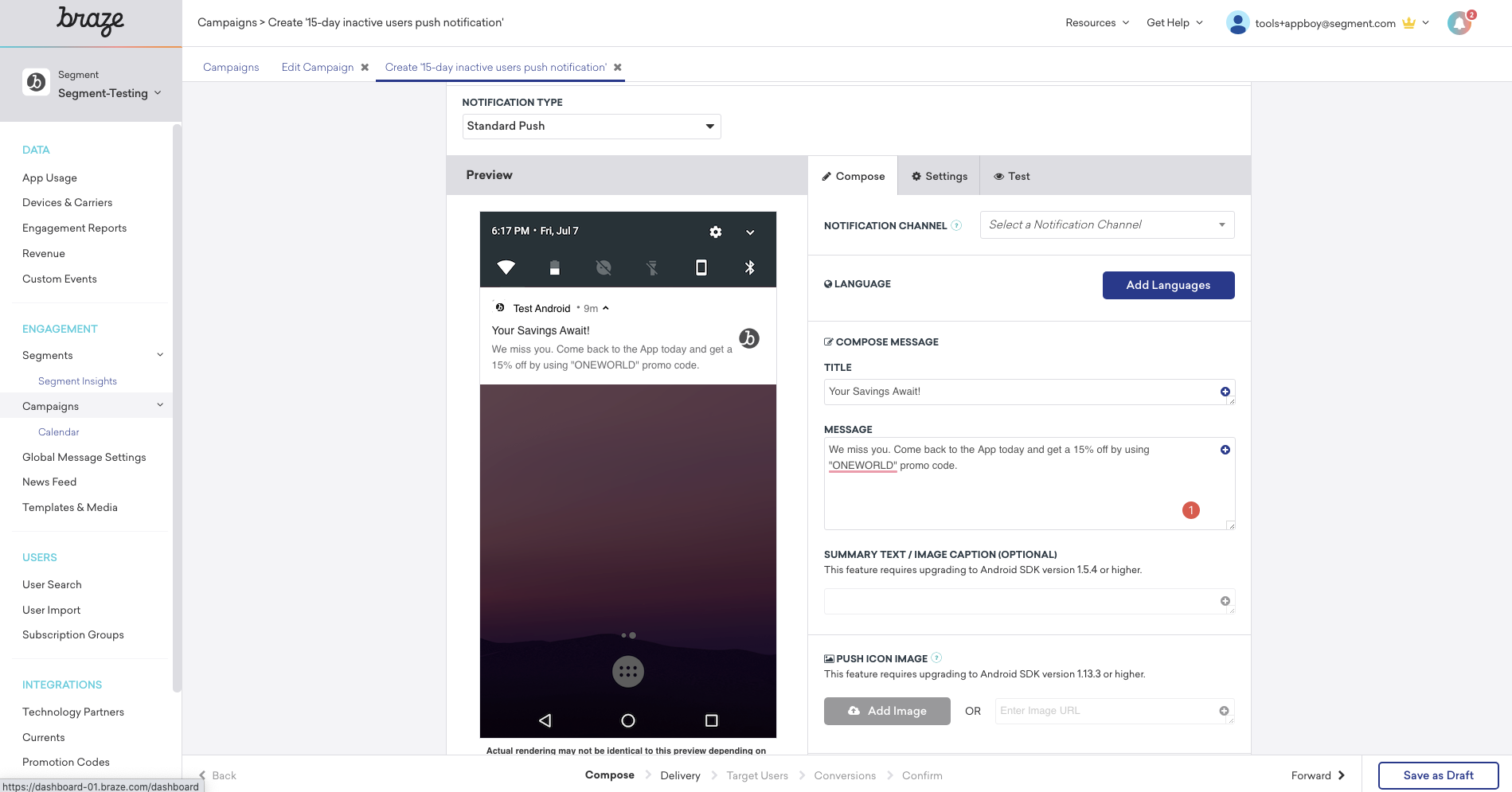Collapse the Segments section in the sidebar
The width and height of the screenshot is (1512, 792).
coord(160,354)
